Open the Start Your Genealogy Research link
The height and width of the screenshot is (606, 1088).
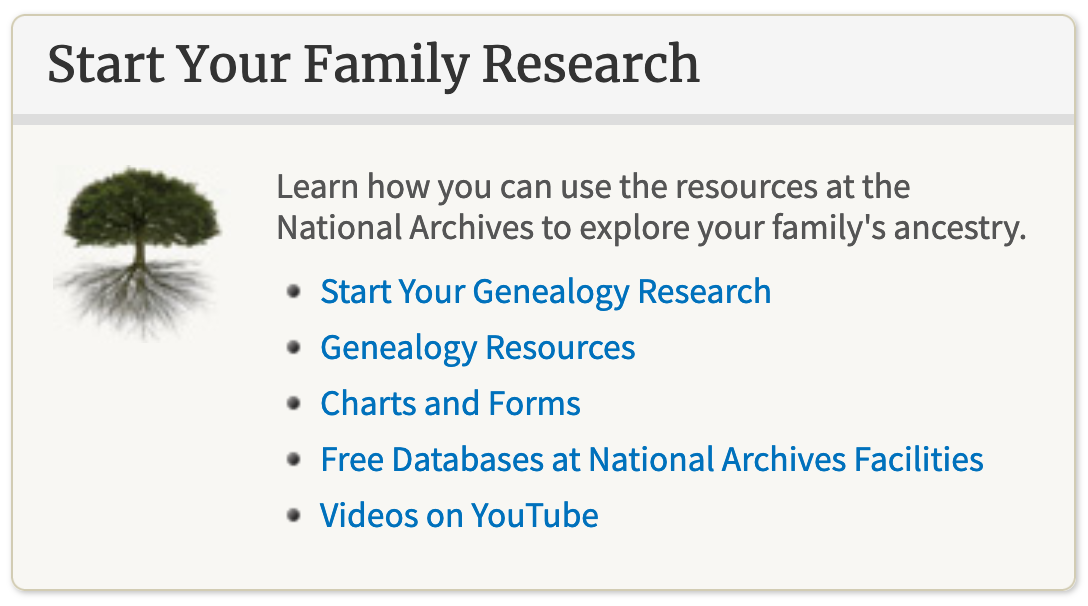coord(545,292)
